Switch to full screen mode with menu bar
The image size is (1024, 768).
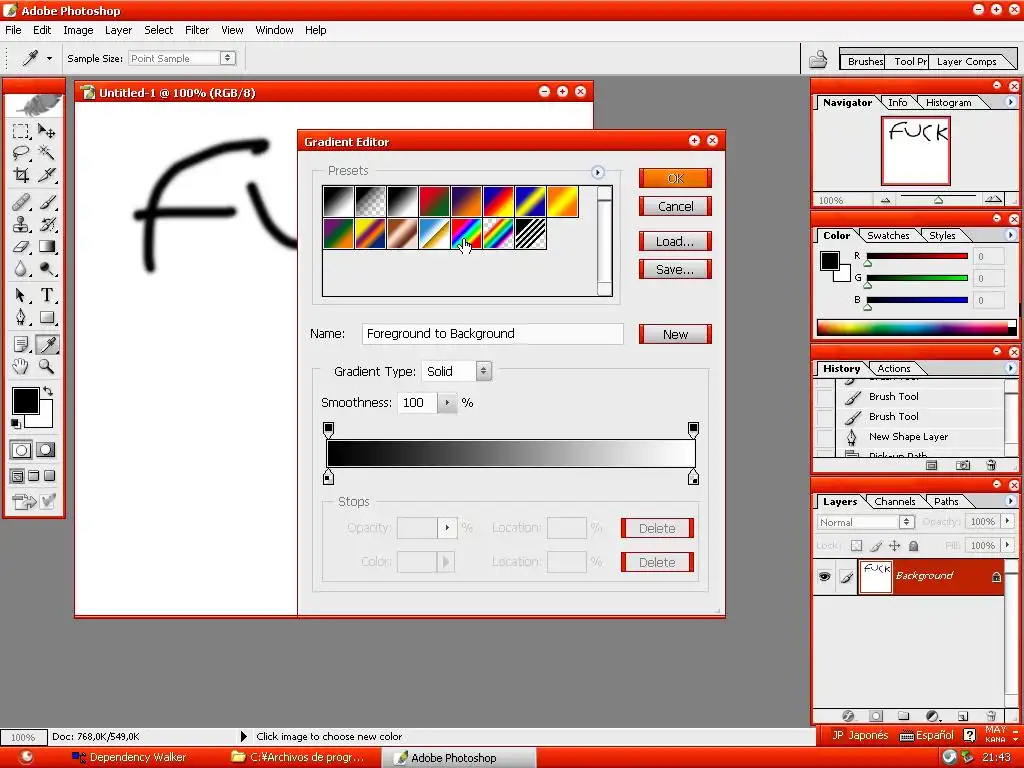[34, 476]
